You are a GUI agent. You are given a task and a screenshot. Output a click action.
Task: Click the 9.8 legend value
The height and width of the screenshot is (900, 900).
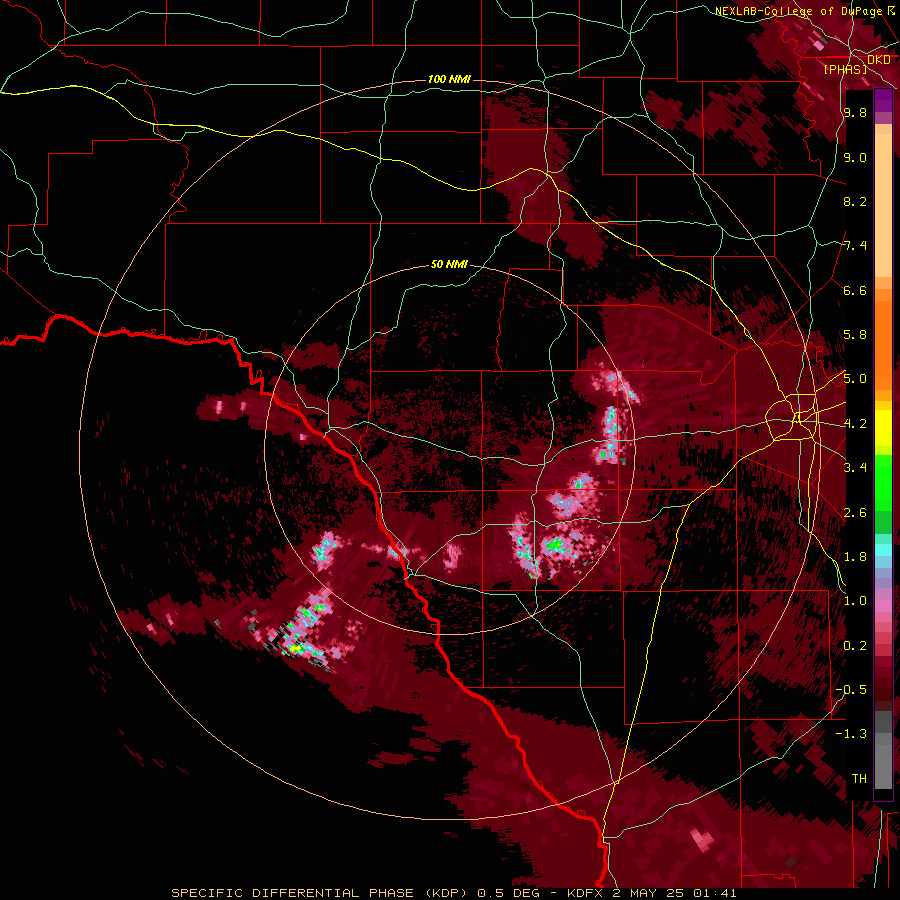pos(855,112)
